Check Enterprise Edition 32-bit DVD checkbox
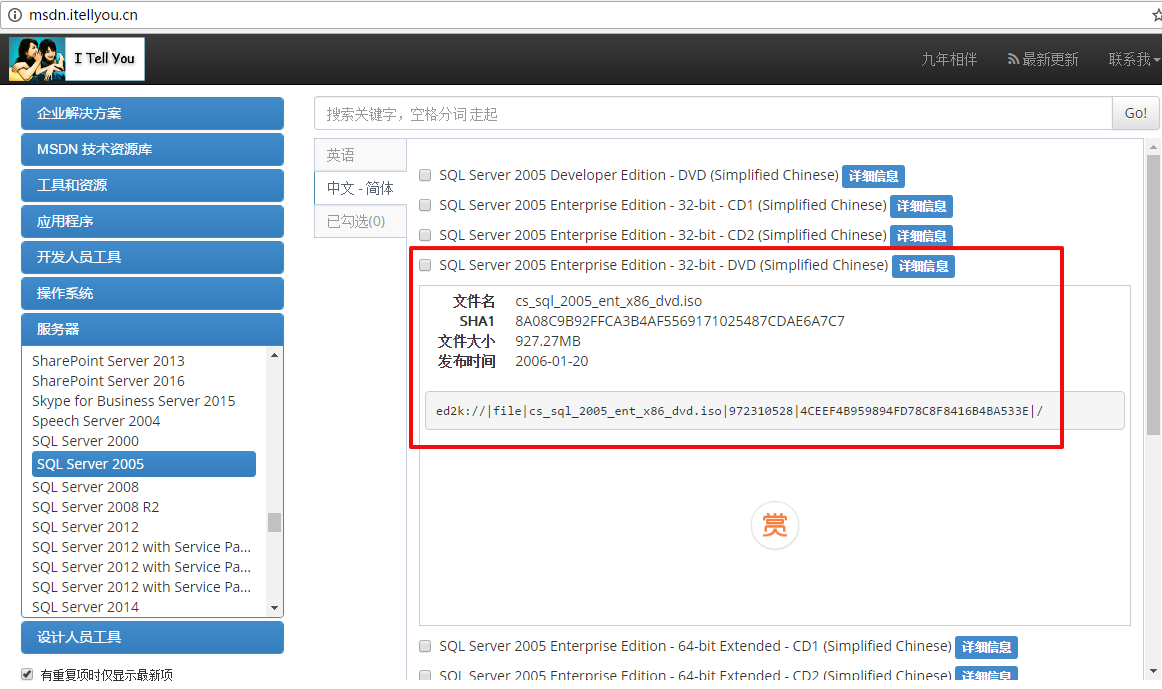The height and width of the screenshot is (689, 1162). [425, 264]
